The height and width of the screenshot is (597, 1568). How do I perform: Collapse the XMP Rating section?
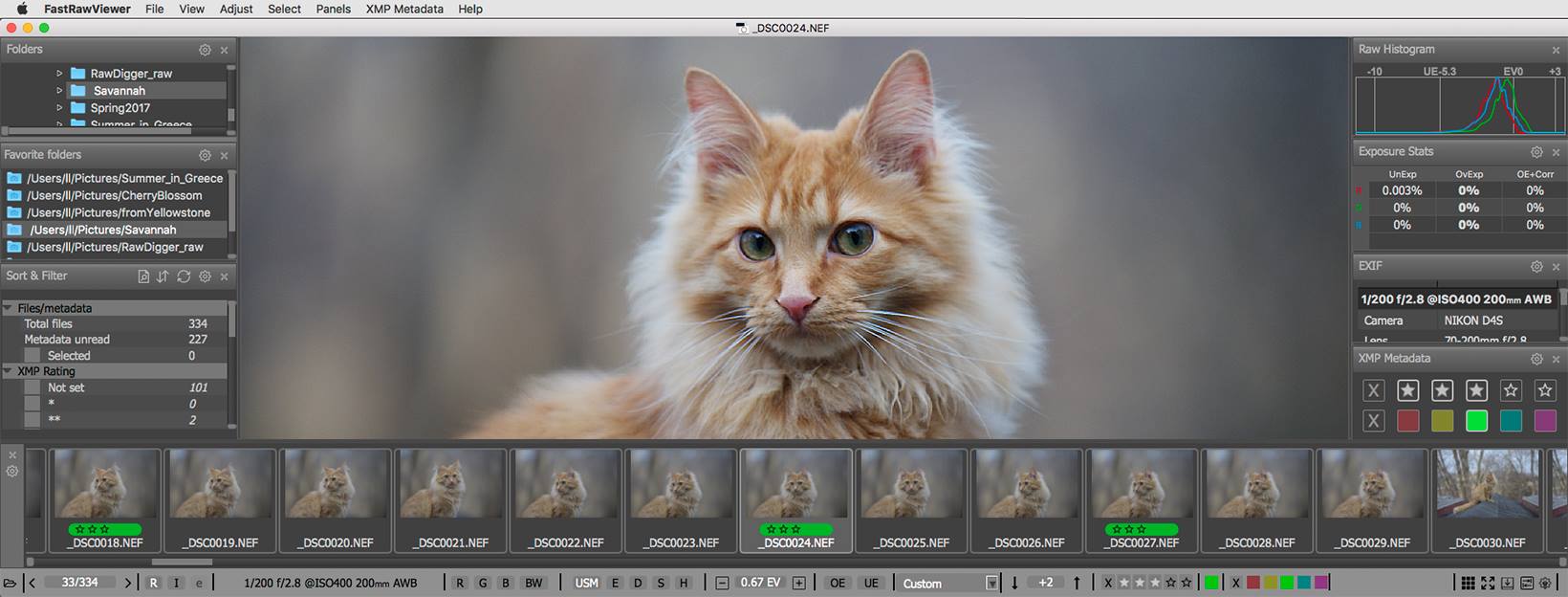[8, 371]
